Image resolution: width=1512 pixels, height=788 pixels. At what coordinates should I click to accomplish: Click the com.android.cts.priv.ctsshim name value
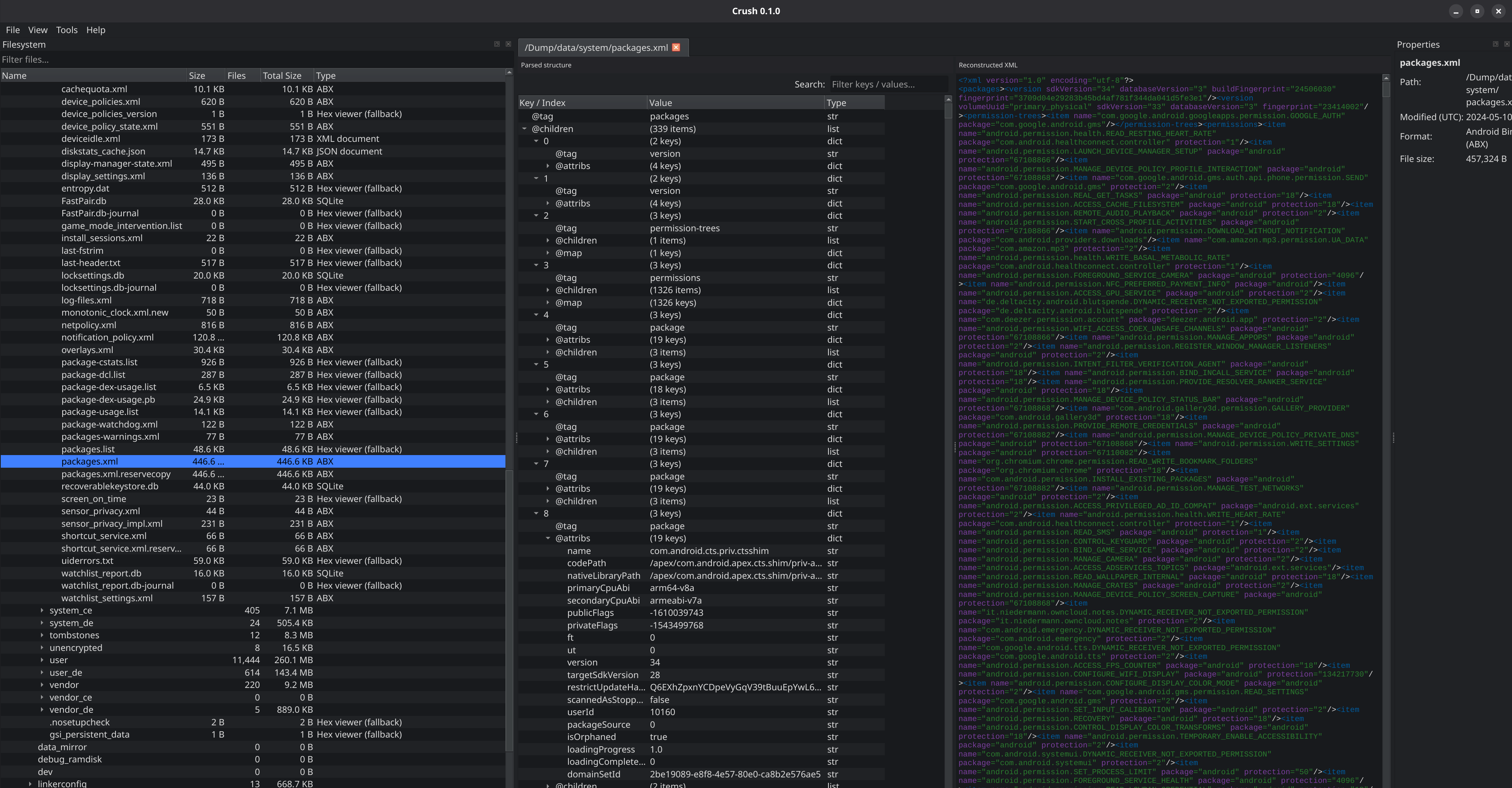[709, 551]
